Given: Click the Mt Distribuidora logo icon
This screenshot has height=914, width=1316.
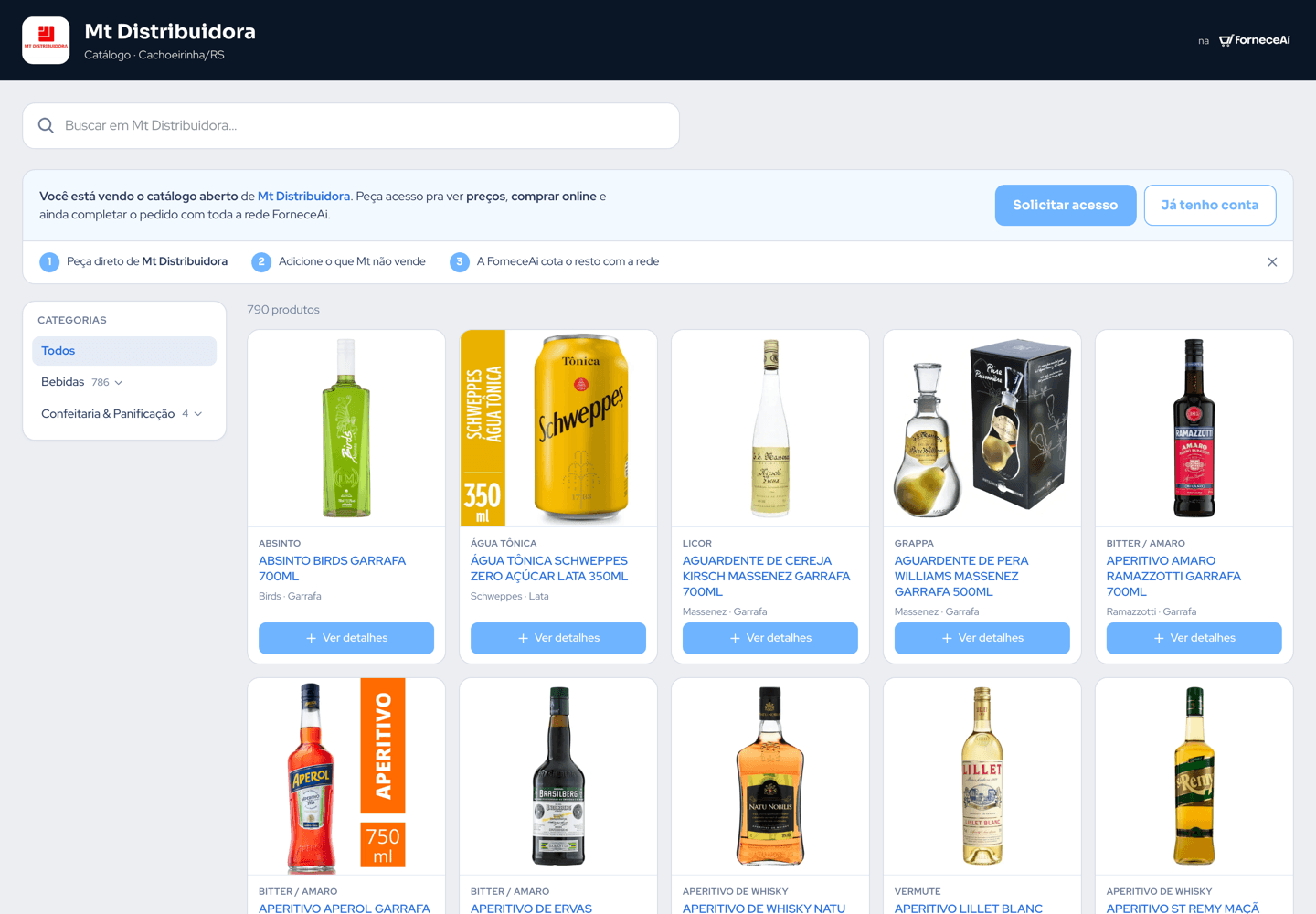Looking at the screenshot, I should (46, 40).
